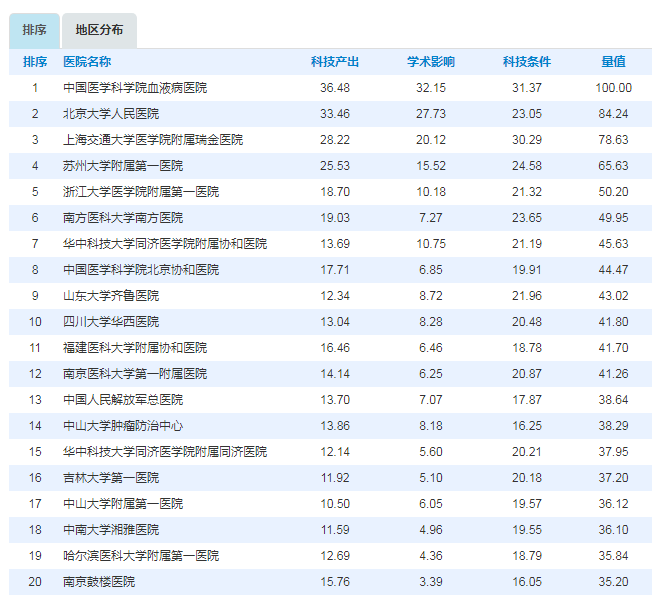Click rank number 13 cell

[x=35, y=400]
